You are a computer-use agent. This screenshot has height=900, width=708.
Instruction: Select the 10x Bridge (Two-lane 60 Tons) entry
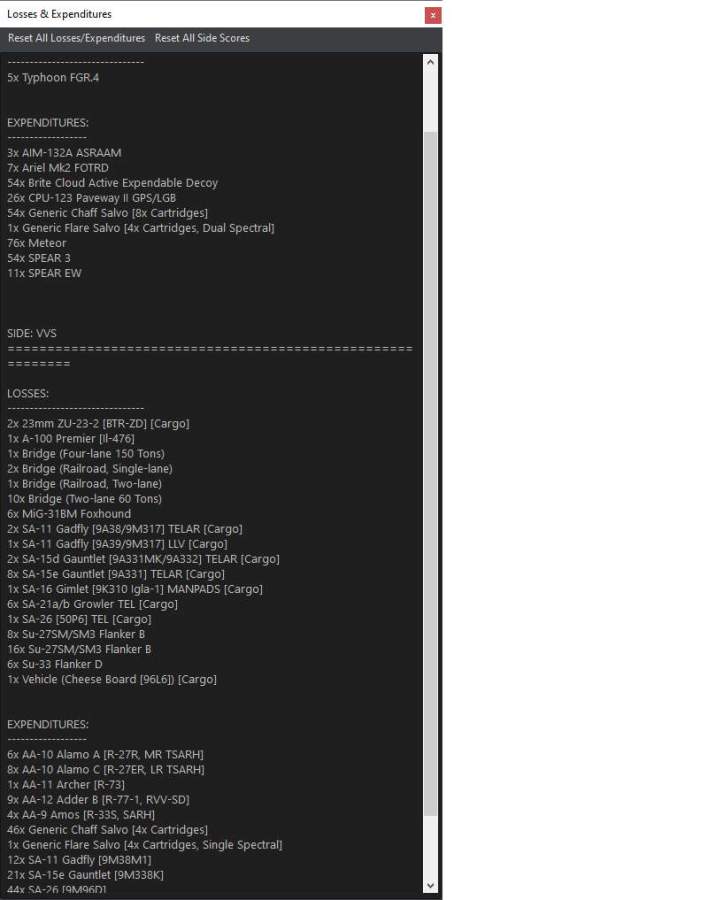click(x=84, y=499)
